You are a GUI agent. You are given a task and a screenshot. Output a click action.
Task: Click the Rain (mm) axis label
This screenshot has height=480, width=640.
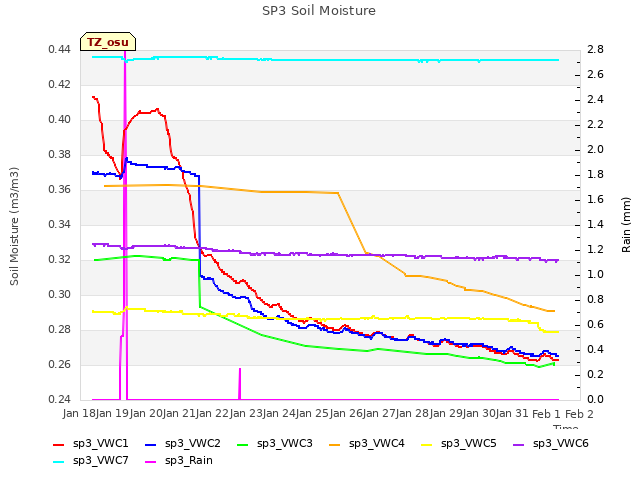pyautogui.click(x=626, y=225)
